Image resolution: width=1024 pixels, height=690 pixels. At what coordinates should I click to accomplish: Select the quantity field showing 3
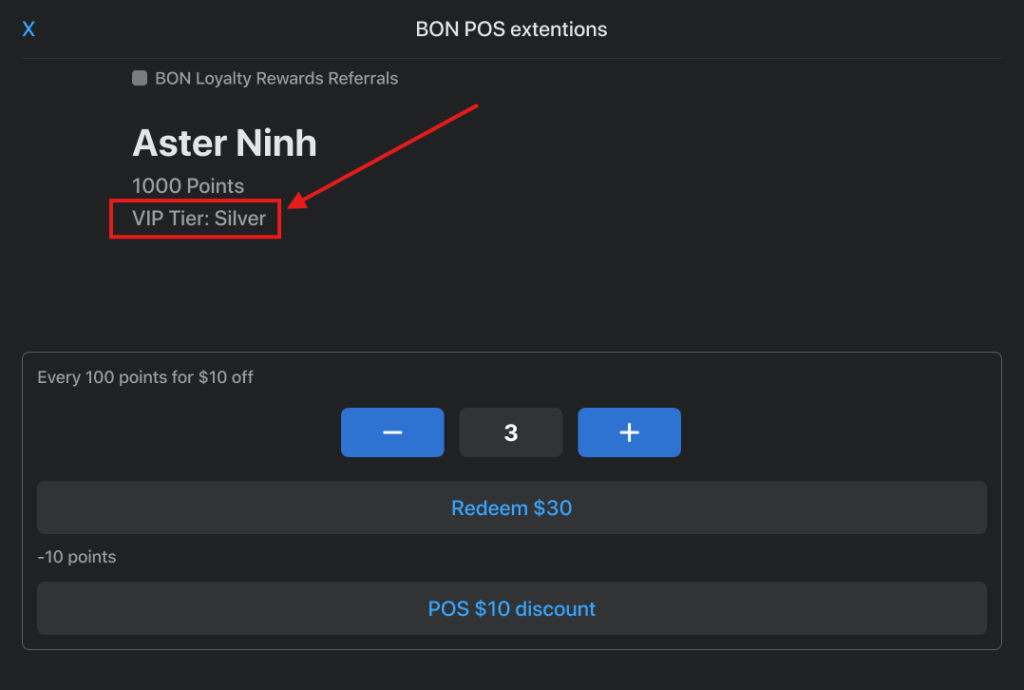tap(511, 432)
